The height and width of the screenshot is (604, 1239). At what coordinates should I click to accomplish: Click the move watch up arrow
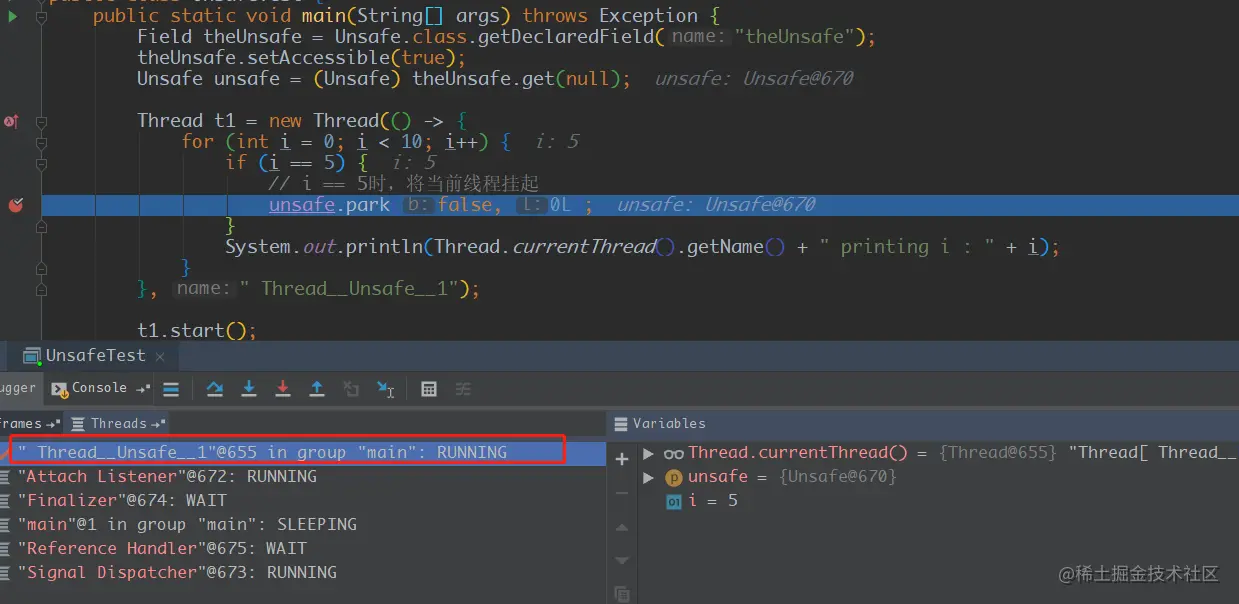[621, 527]
